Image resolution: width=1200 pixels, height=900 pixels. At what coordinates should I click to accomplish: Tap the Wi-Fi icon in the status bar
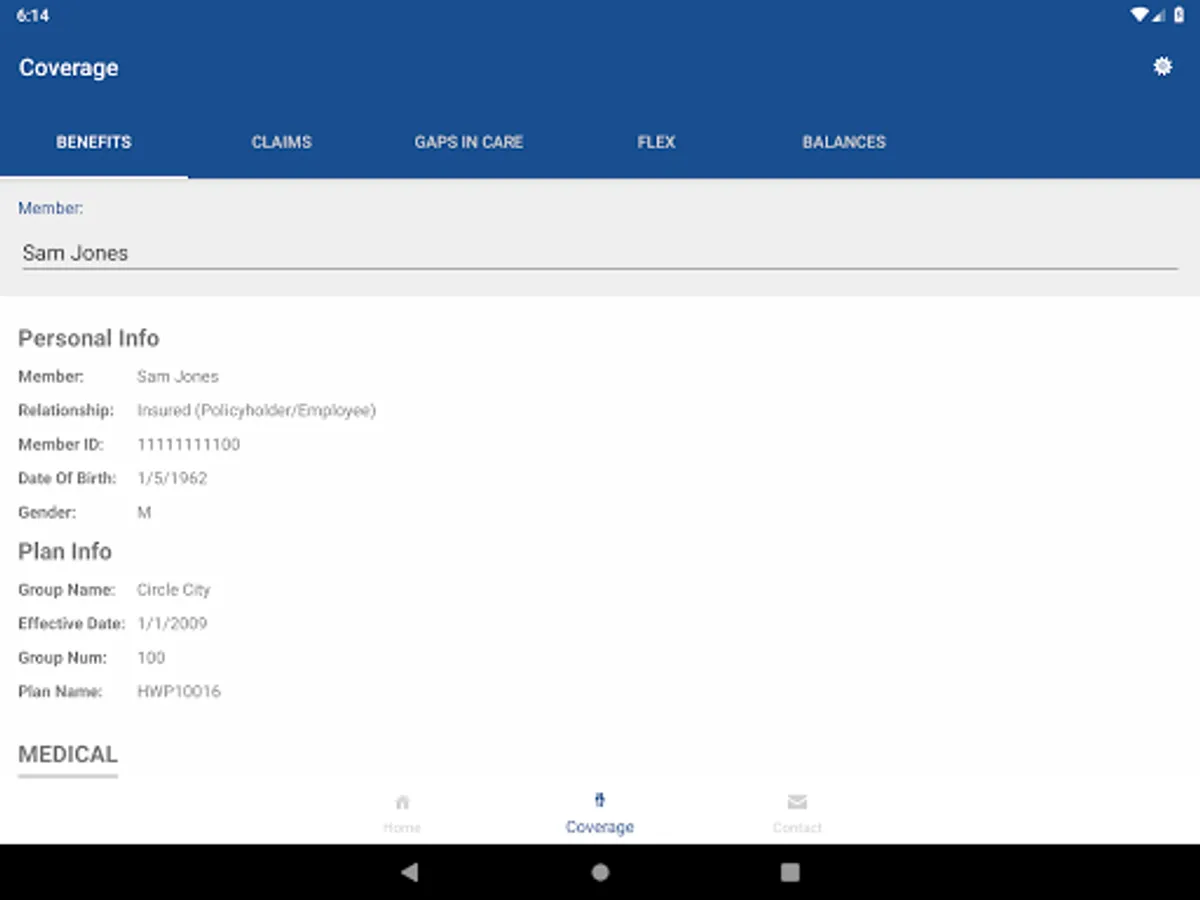point(1140,15)
